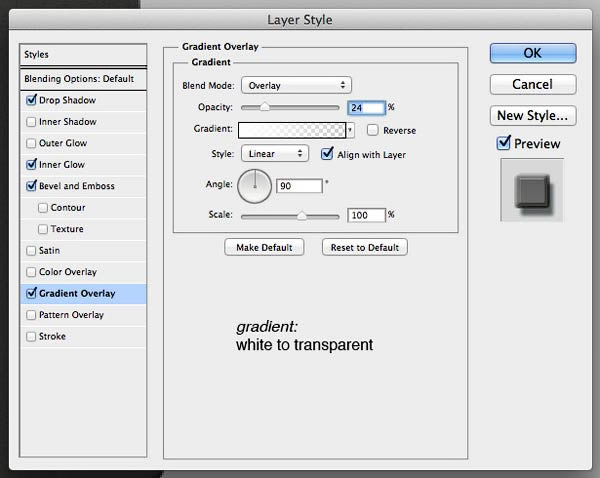Select the Gradient Overlay label
600x478 pixels.
coord(77,294)
